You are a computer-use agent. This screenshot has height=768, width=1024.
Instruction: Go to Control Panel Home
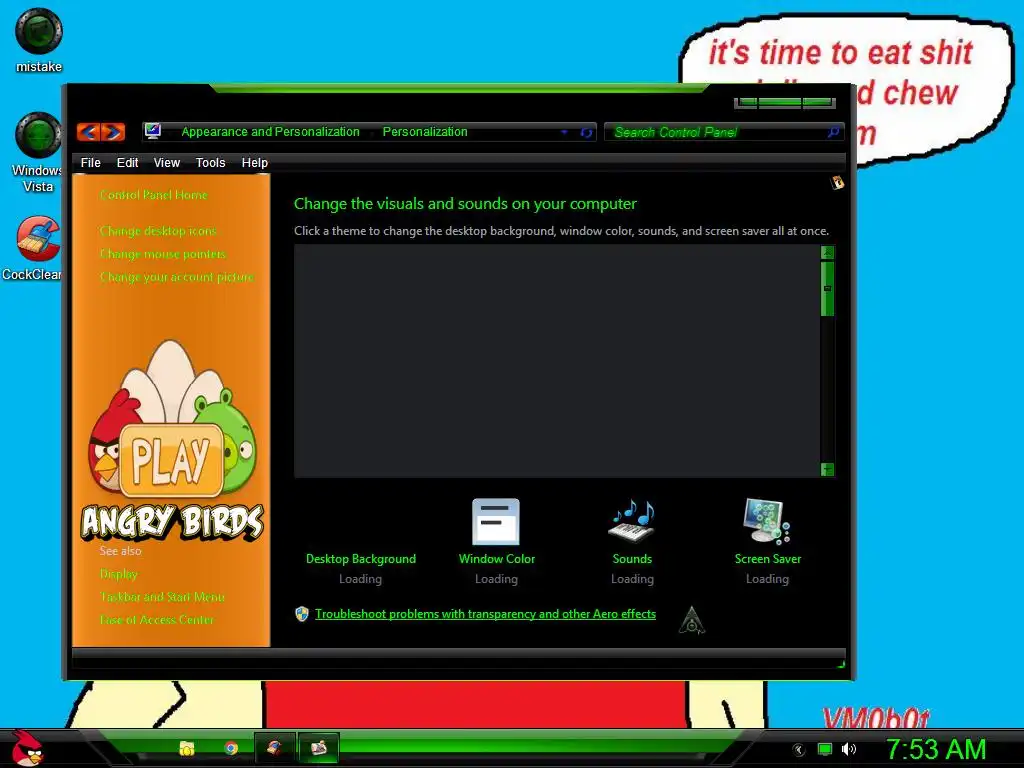tap(153, 195)
